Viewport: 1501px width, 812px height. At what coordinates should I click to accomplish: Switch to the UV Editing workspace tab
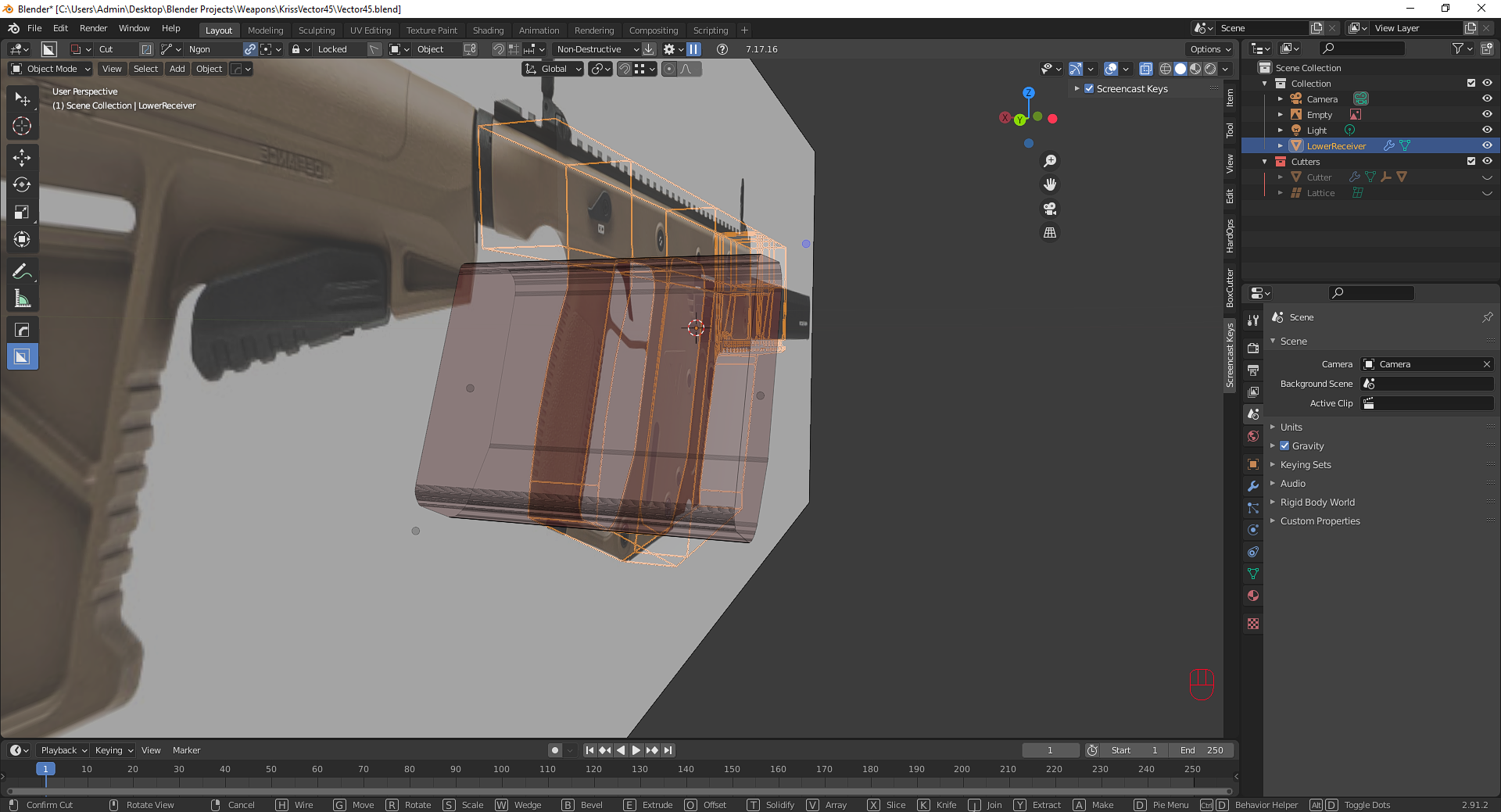click(x=371, y=30)
